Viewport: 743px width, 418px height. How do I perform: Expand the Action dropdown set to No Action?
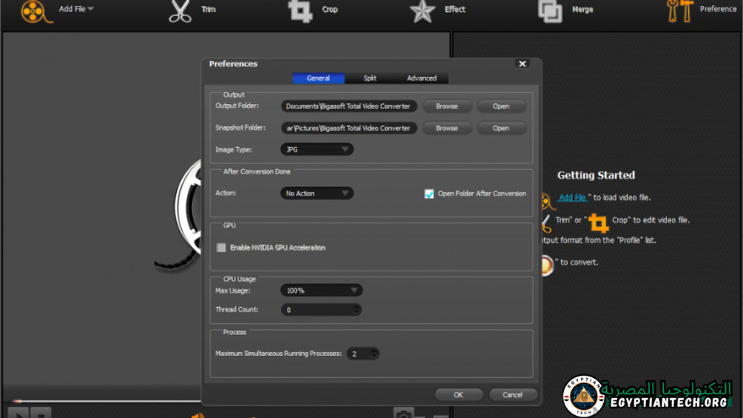point(317,193)
